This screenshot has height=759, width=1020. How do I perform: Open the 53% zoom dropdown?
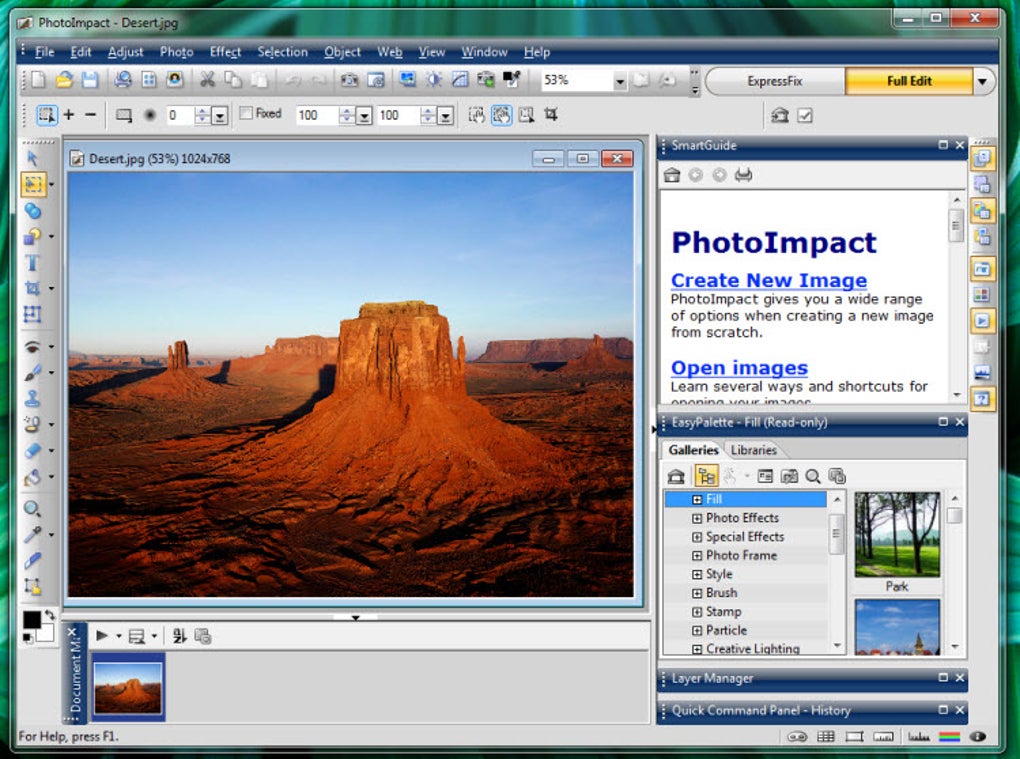point(619,81)
